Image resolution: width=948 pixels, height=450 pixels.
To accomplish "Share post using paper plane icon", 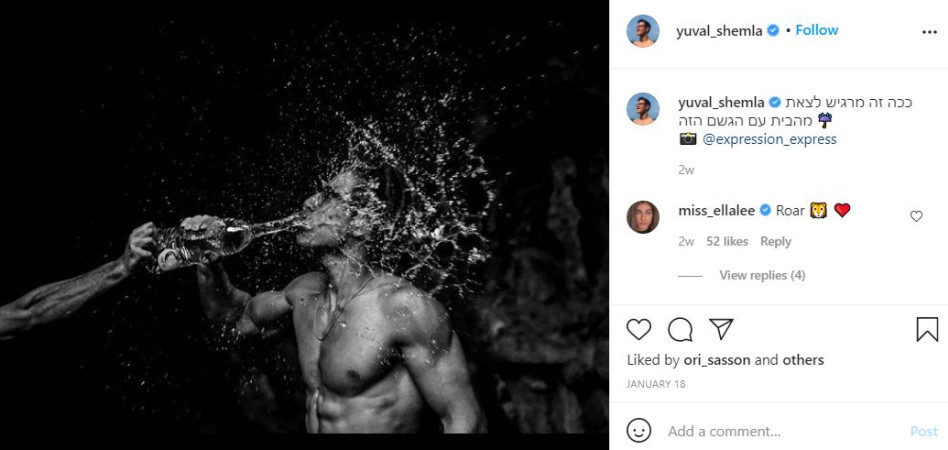I will click(721, 329).
